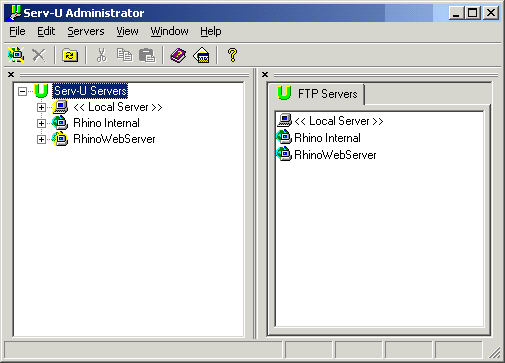
Task: Click the Paste toolbar icon
Action: (x=147, y=55)
